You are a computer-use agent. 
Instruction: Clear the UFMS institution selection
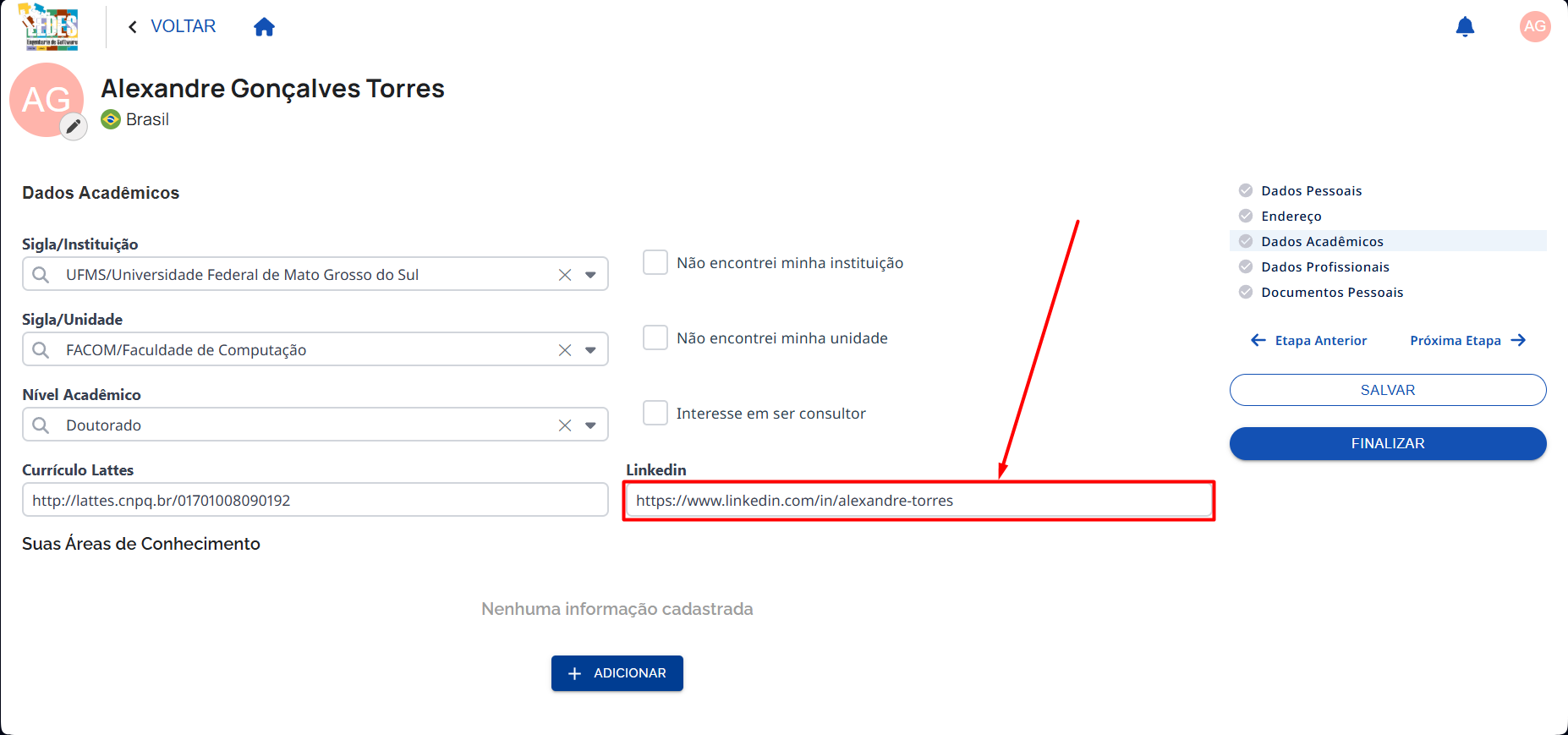coord(565,275)
